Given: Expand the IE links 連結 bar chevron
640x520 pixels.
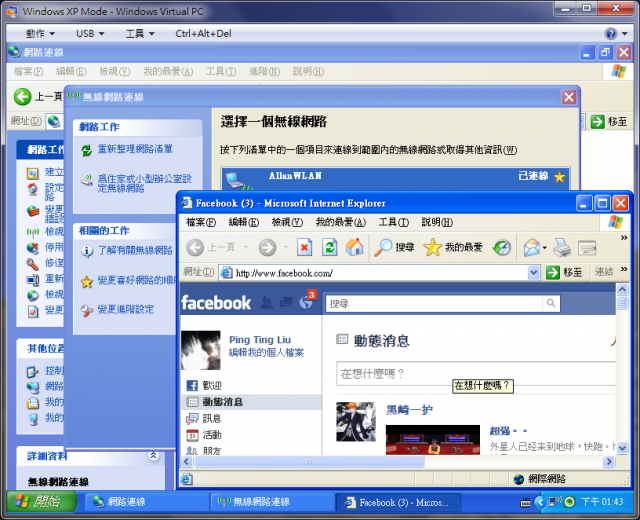Looking at the screenshot, I should coord(624,269).
